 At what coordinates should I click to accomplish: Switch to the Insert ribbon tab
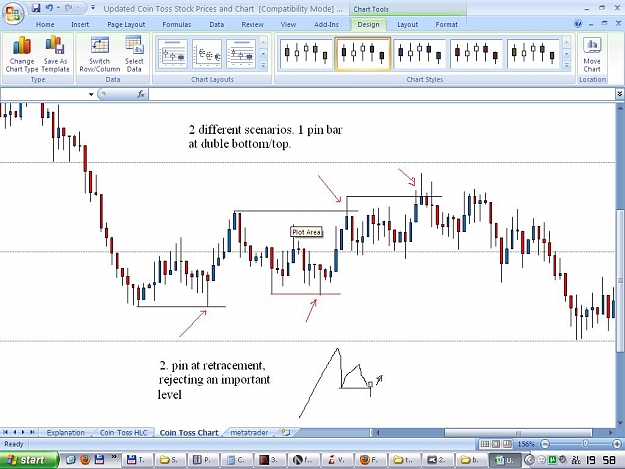(80, 25)
